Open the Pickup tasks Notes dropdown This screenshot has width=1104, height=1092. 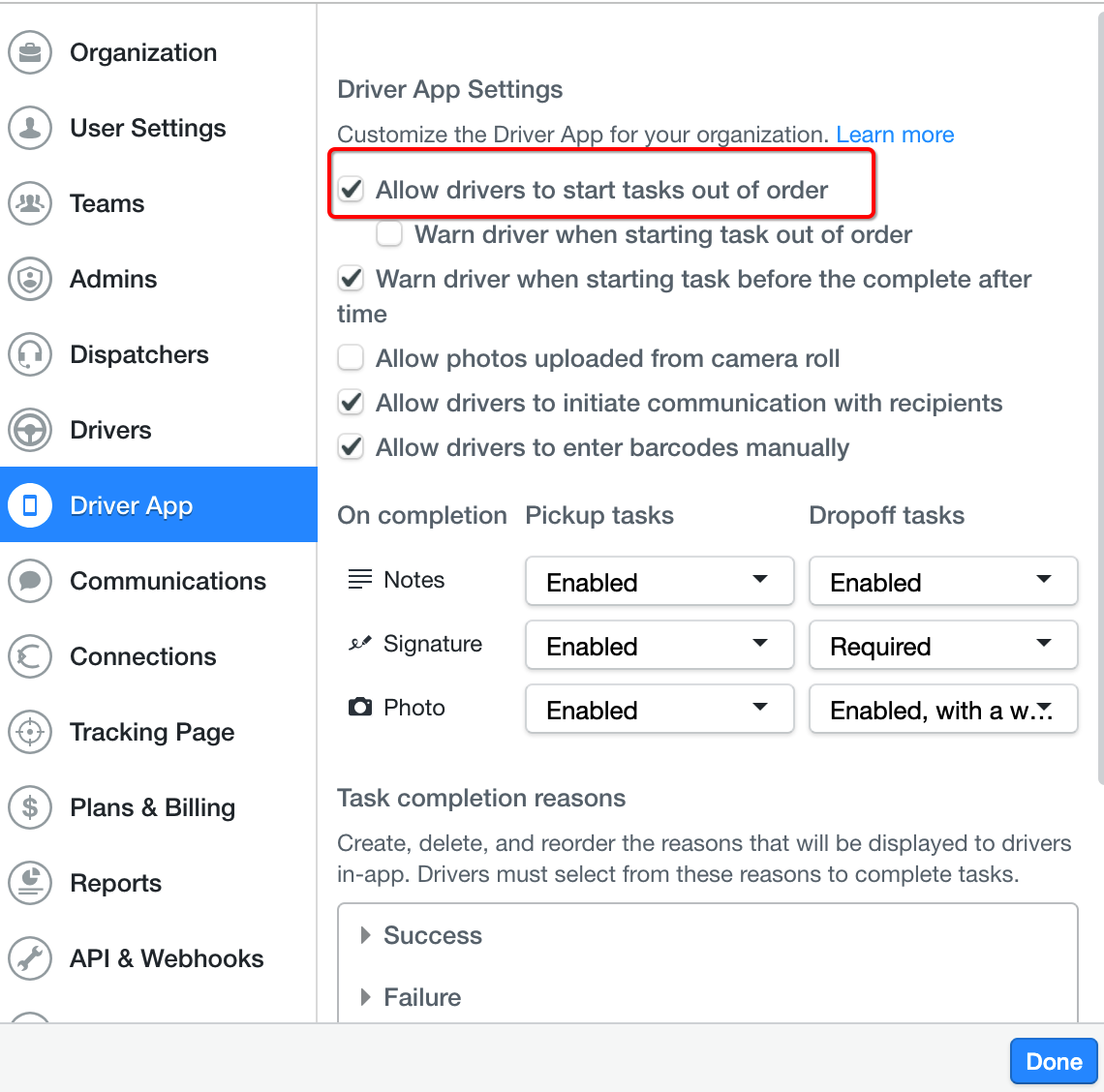point(659,582)
